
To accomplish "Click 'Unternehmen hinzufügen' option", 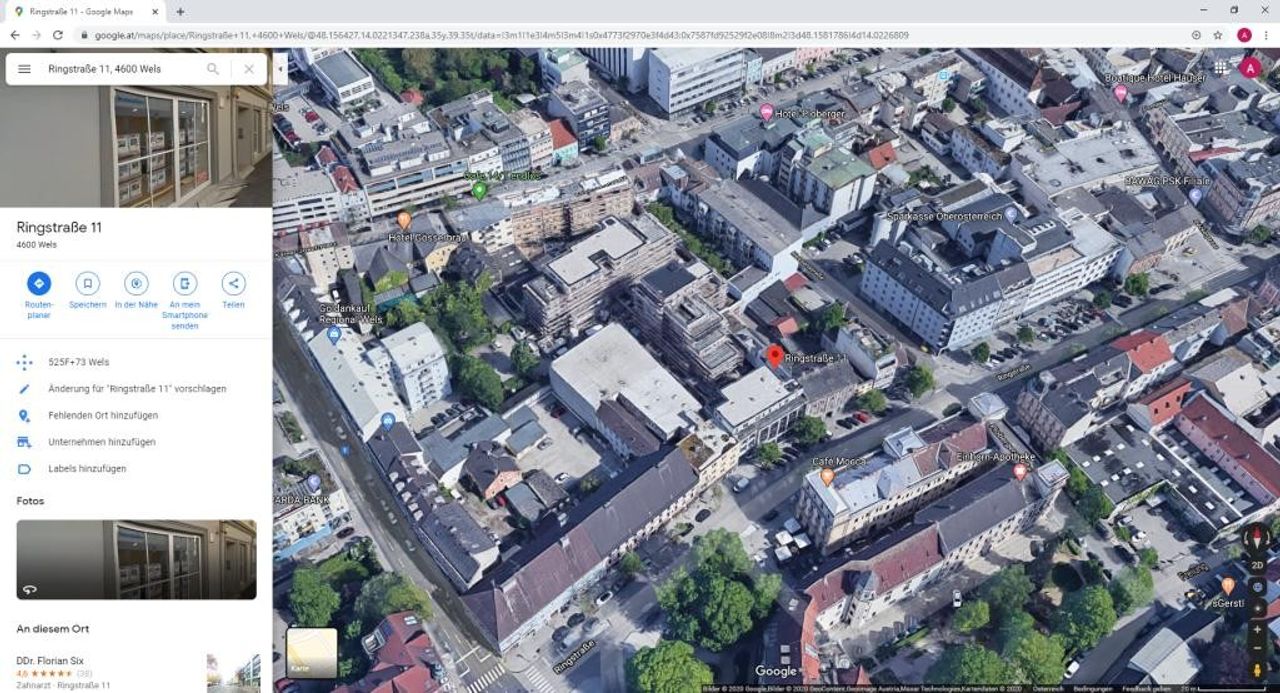I will [x=101, y=442].
